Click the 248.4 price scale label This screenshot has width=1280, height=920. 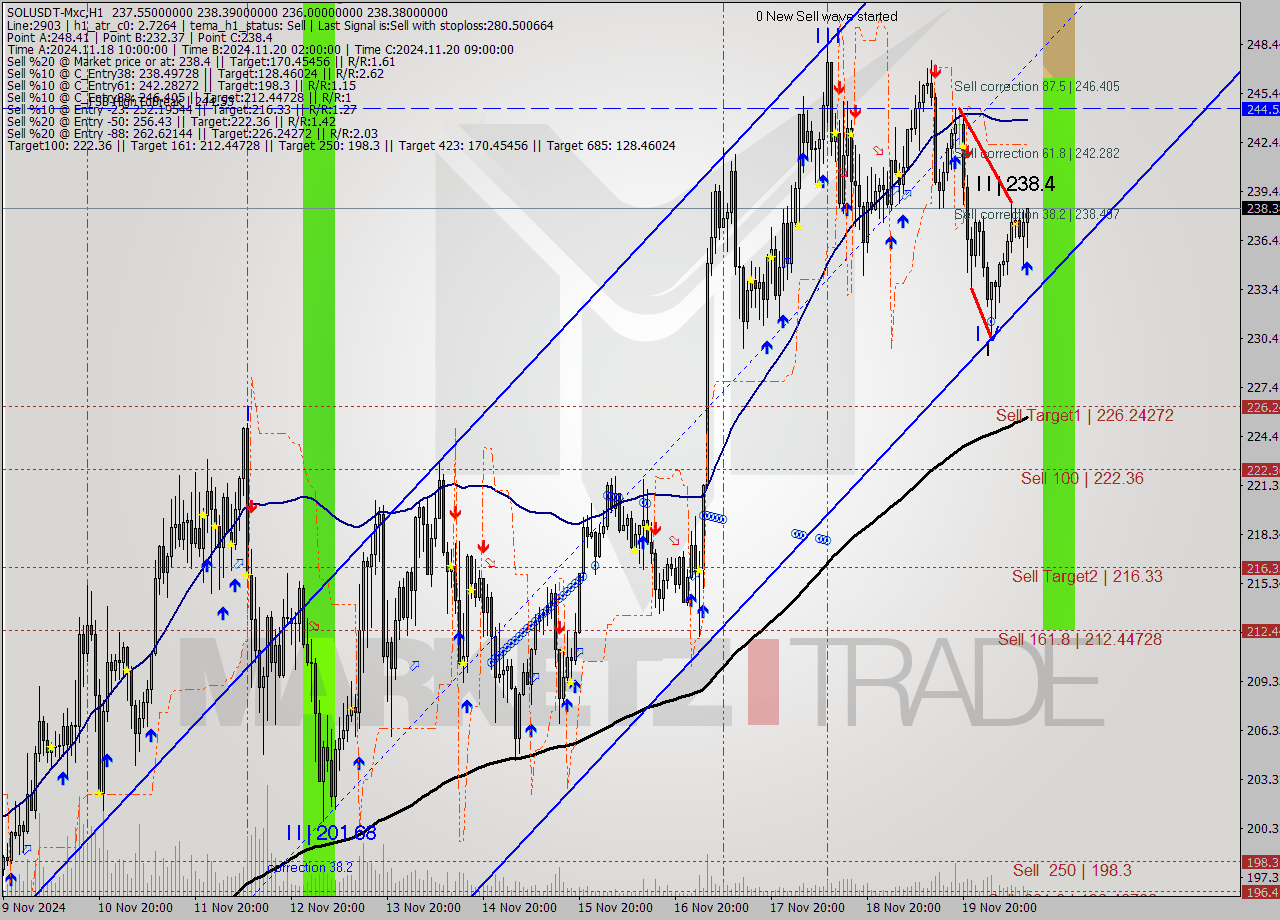click(x=1262, y=44)
